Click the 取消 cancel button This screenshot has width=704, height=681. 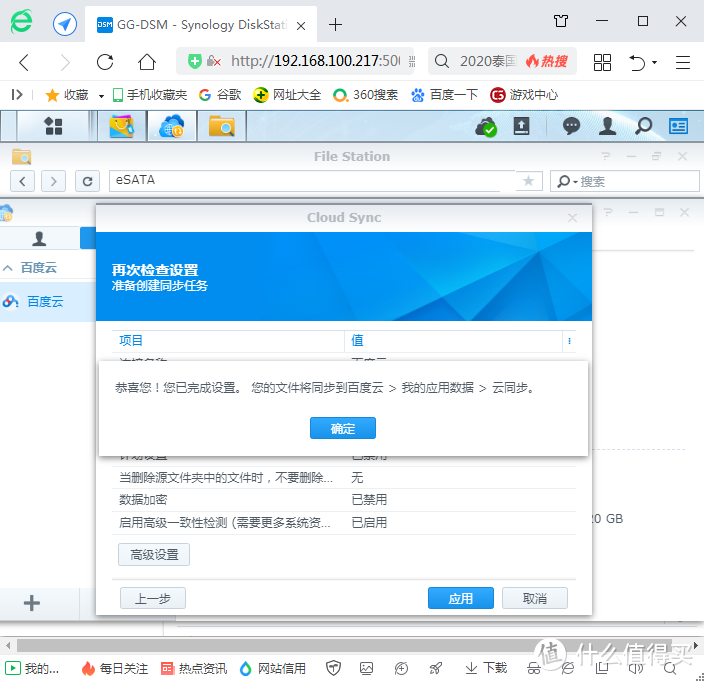pyautogui.click(x=535, y=598)
